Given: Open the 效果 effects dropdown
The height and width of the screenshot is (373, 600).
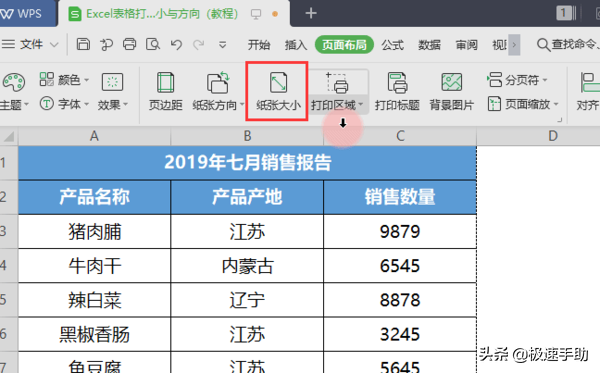Looking at the screenshot, I should coord(112,91).
